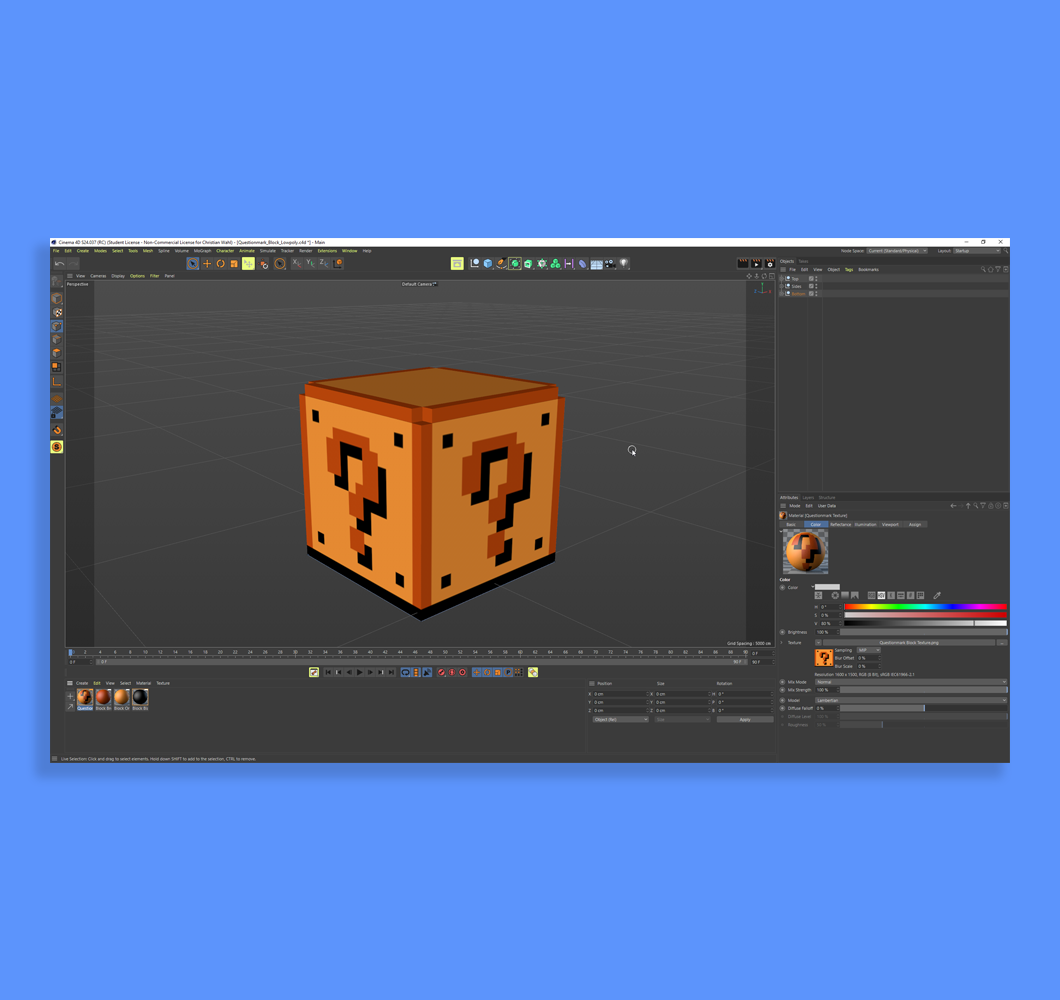
Task: Switch to the Takes tab
Action: 803,261
